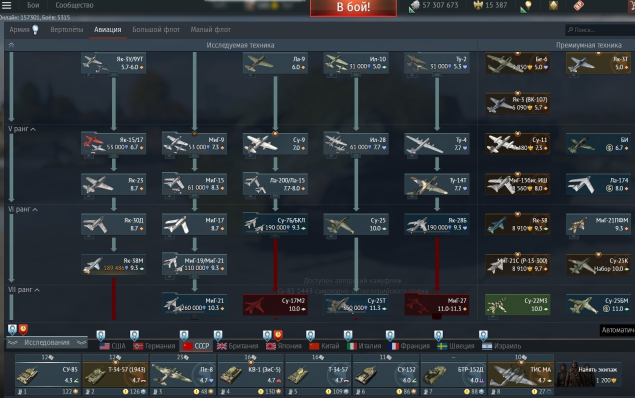Click the golden eagles currency icon
635x398 pixels.
tap(478, 5)
